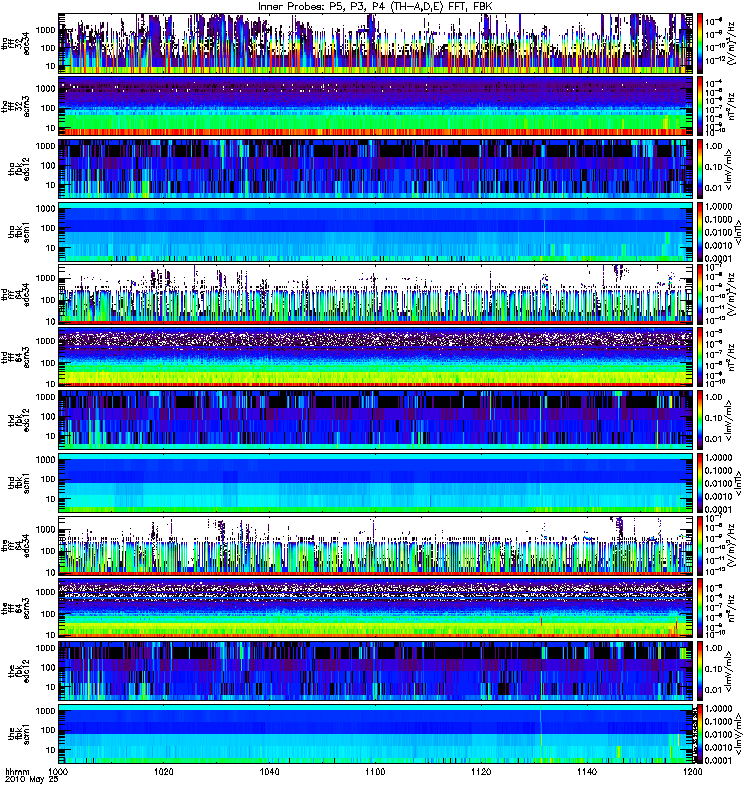Screen dimensions: 750x800
Task: Click the color bar beside thd fff scm3 panel
Action: point(699,357)
